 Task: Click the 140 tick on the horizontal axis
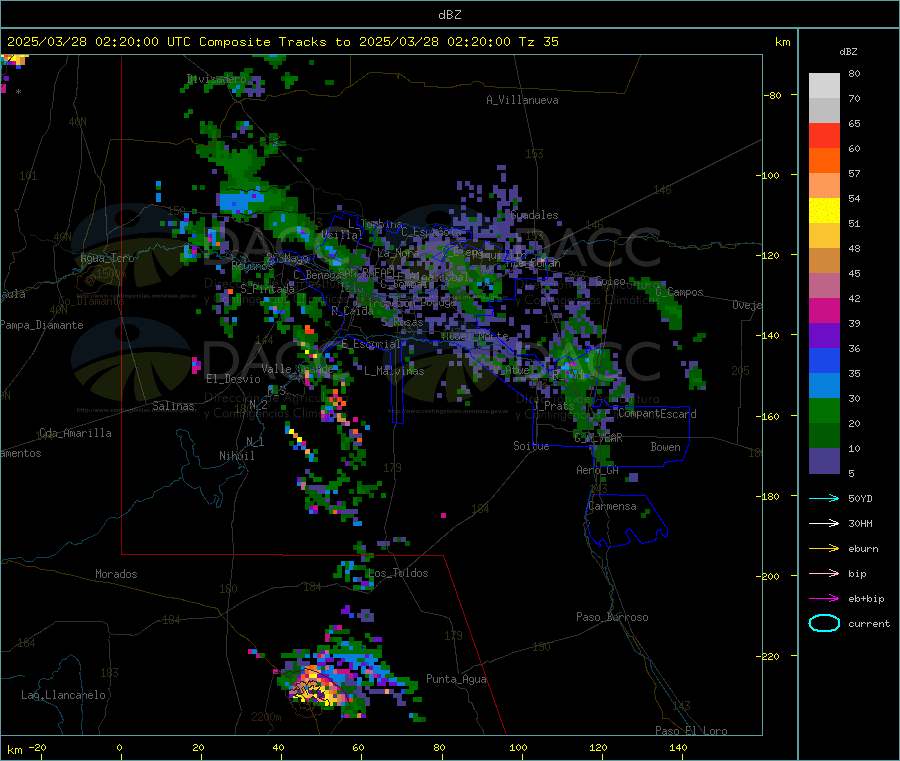tap(678, 747)
